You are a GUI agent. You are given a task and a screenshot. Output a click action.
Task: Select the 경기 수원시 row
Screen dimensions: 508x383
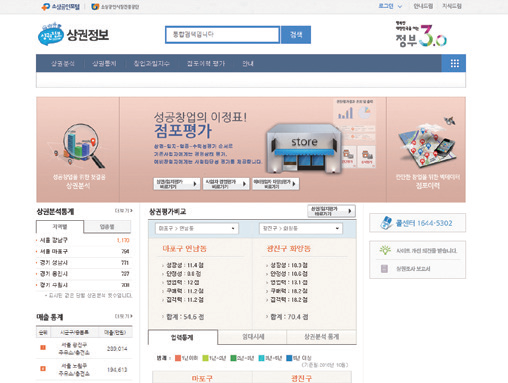83,285
